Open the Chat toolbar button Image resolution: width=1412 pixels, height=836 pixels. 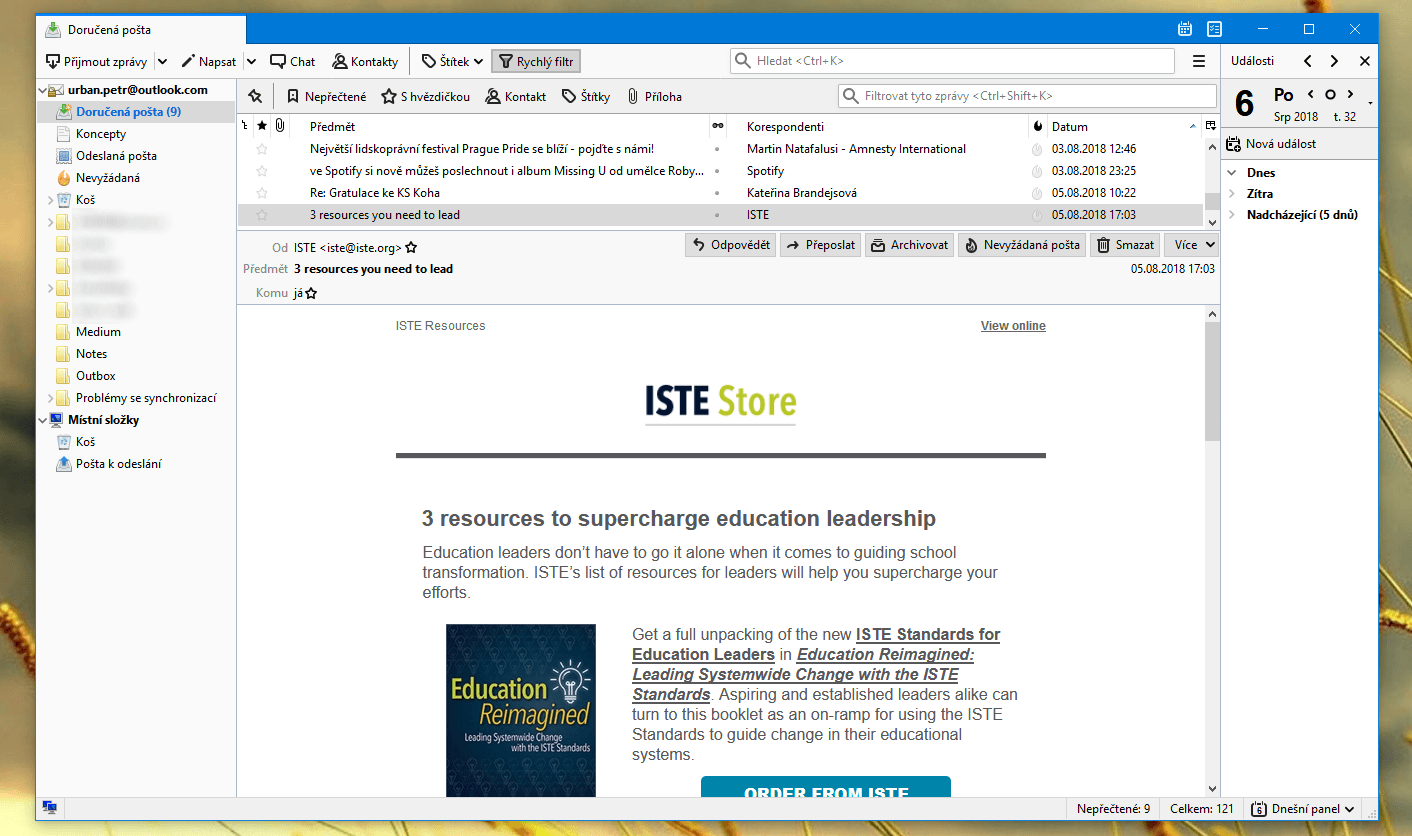pos(292,61)
